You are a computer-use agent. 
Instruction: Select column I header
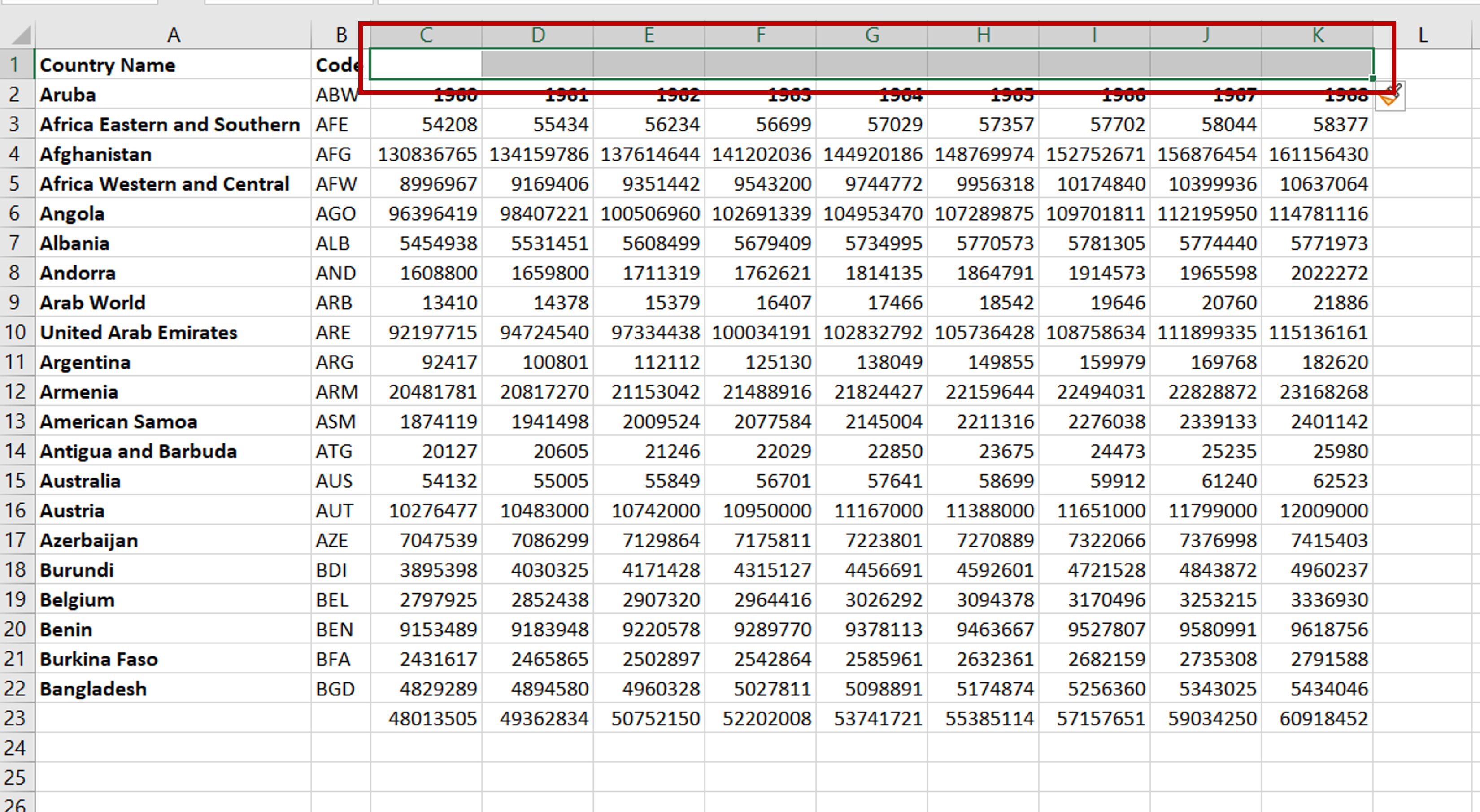point(1094,35)
